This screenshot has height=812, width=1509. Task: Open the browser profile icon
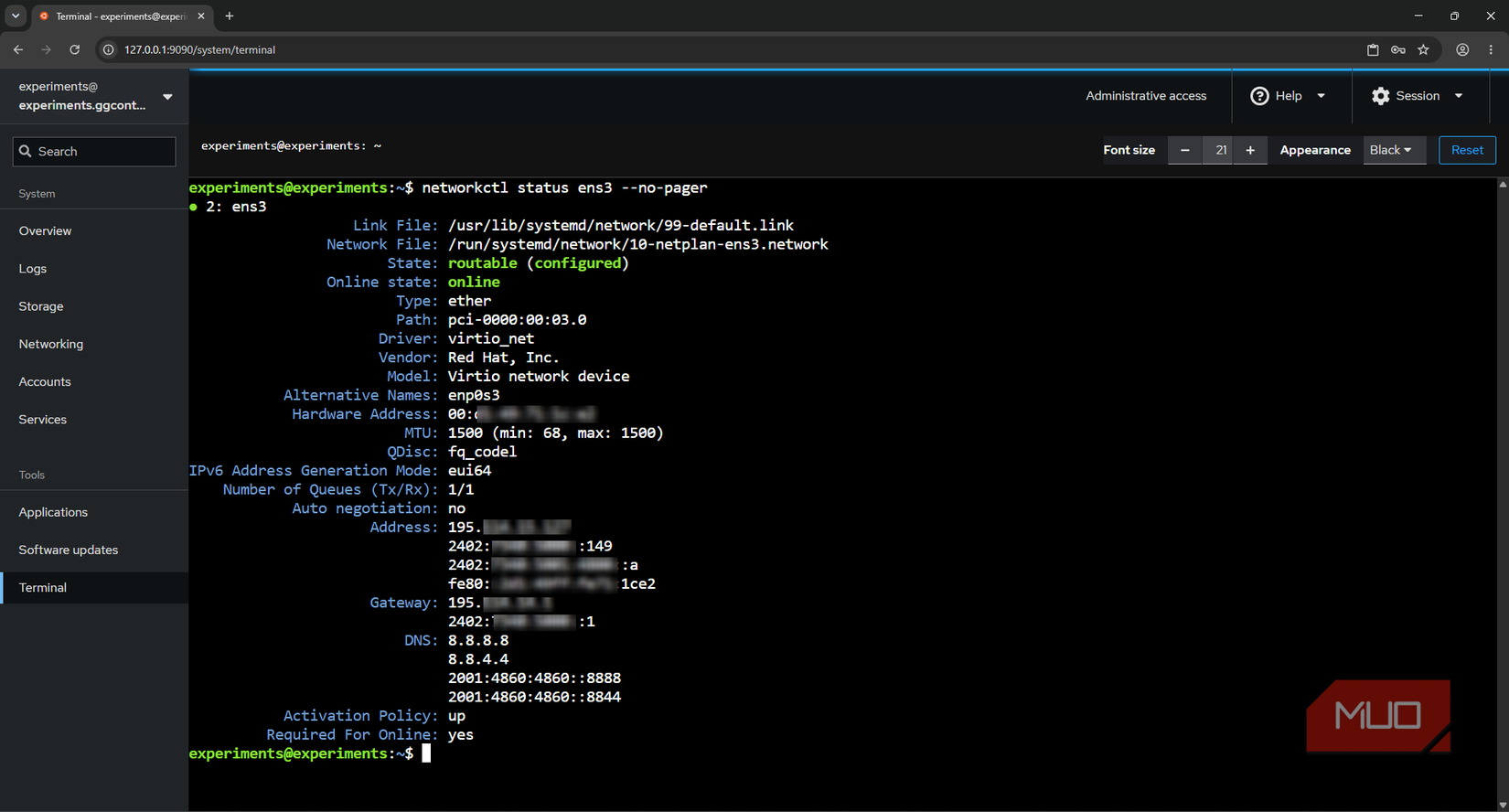coord(1462,49)
